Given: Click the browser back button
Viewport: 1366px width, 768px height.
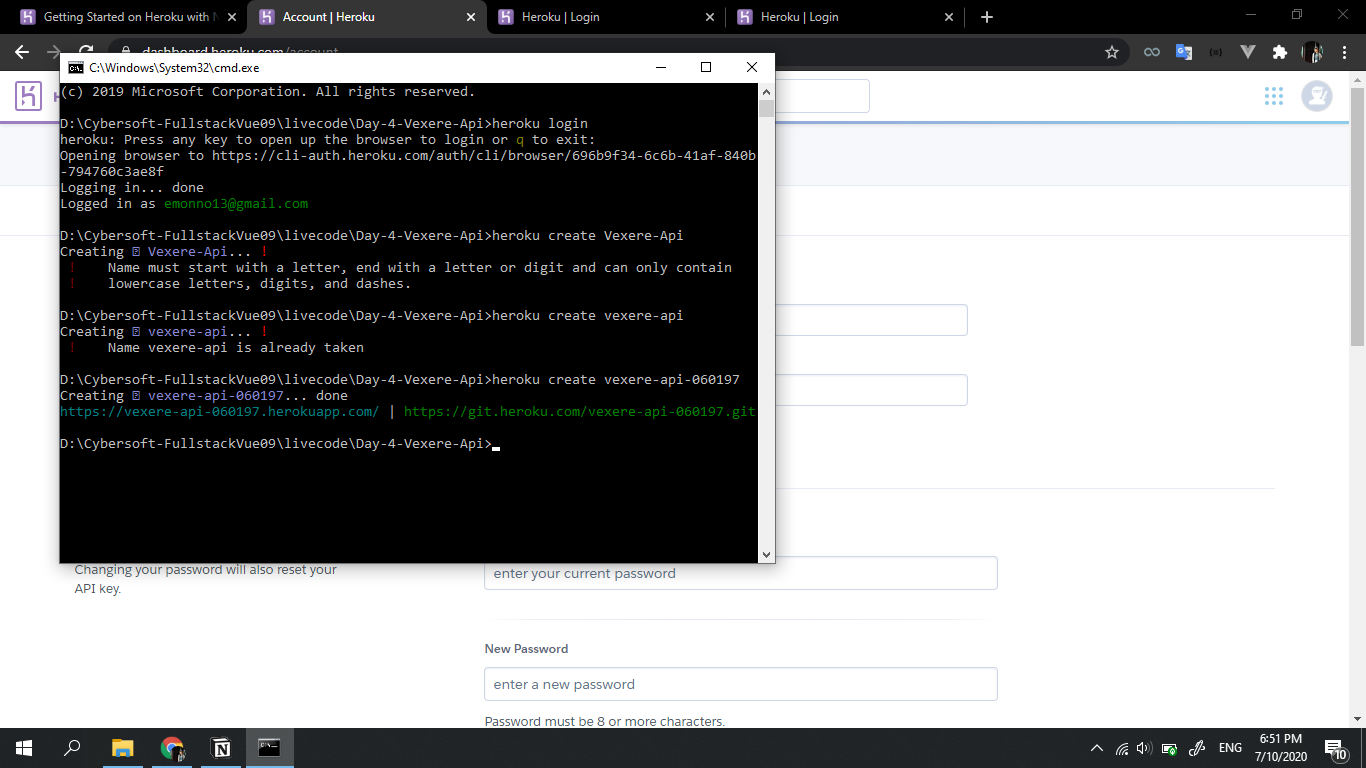Looking at the screenshot, I should pos(20,51).
